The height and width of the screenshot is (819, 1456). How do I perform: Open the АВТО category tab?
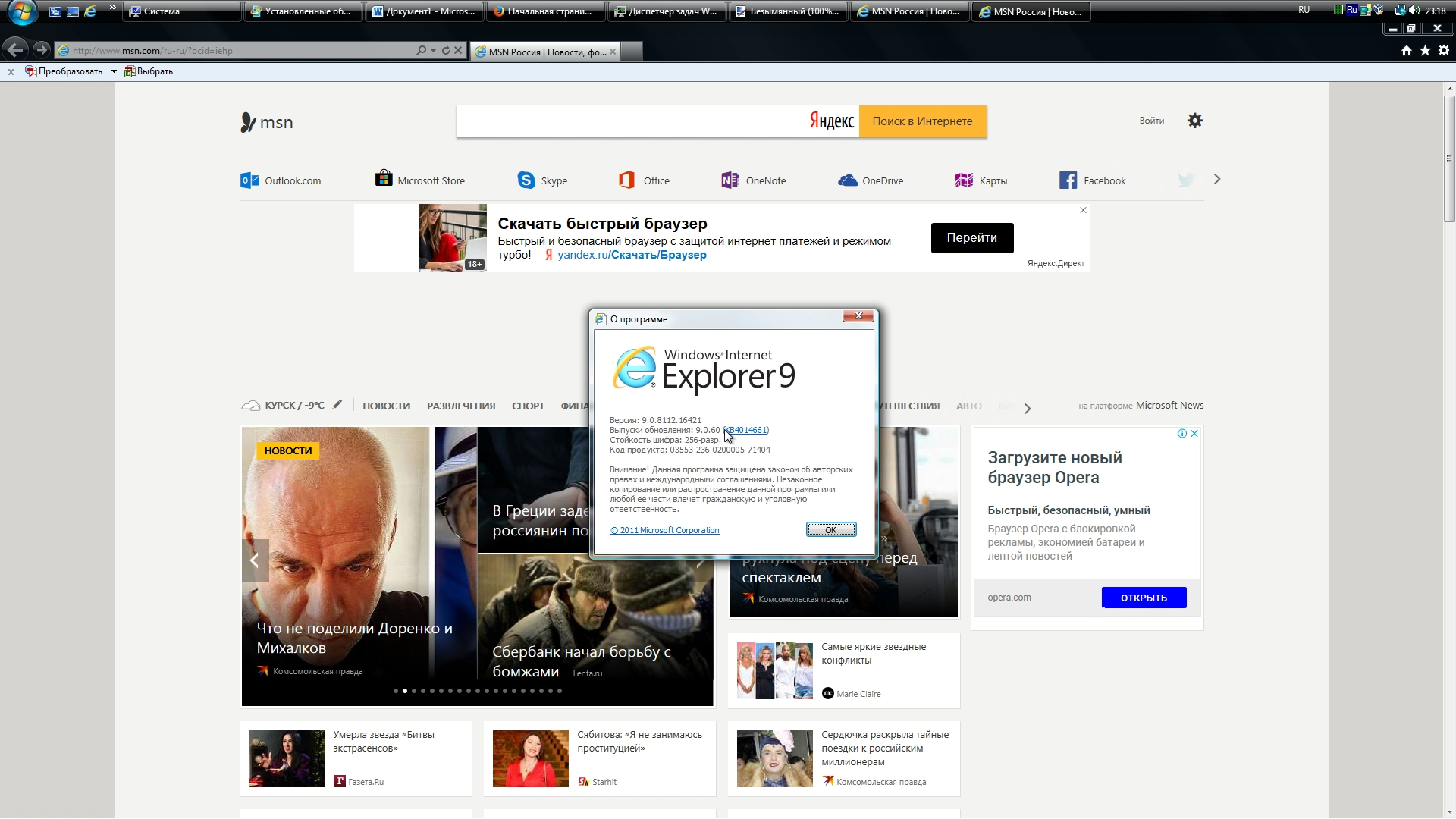point(968,406)
